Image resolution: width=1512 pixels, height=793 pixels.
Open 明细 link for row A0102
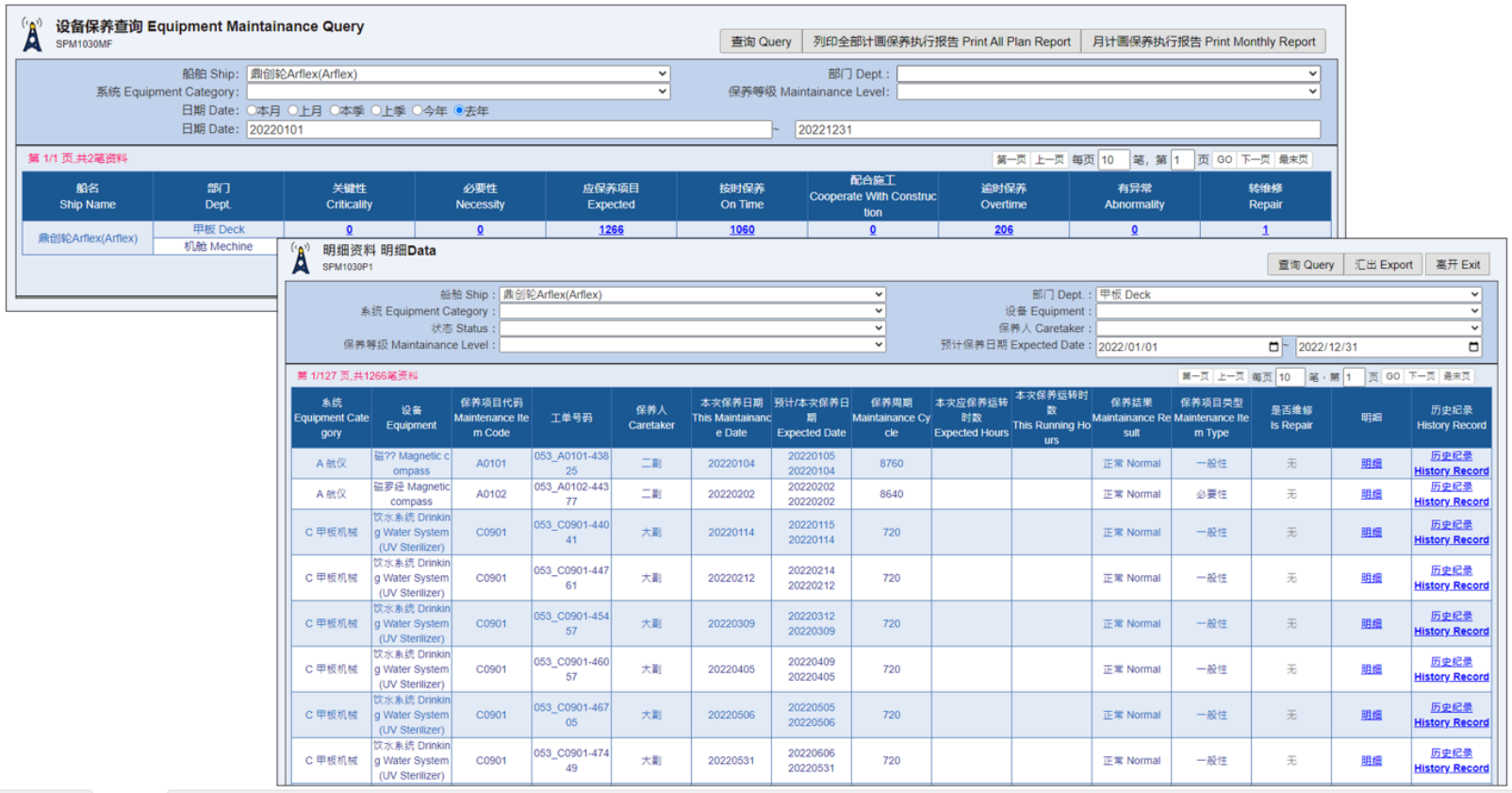[x=1372, y=494]
